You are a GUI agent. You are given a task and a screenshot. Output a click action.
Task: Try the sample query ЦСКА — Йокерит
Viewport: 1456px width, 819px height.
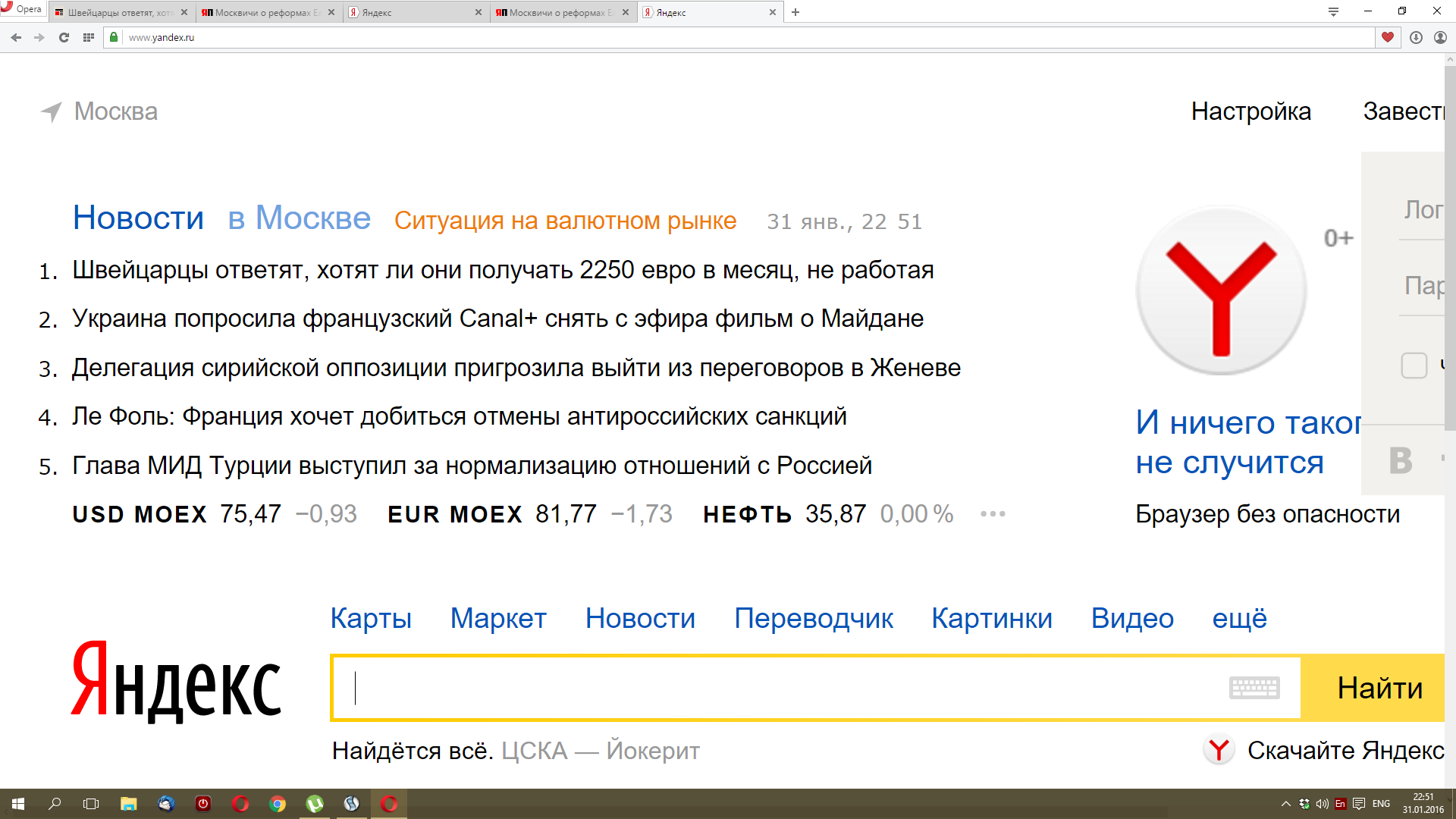pos(600,751)
